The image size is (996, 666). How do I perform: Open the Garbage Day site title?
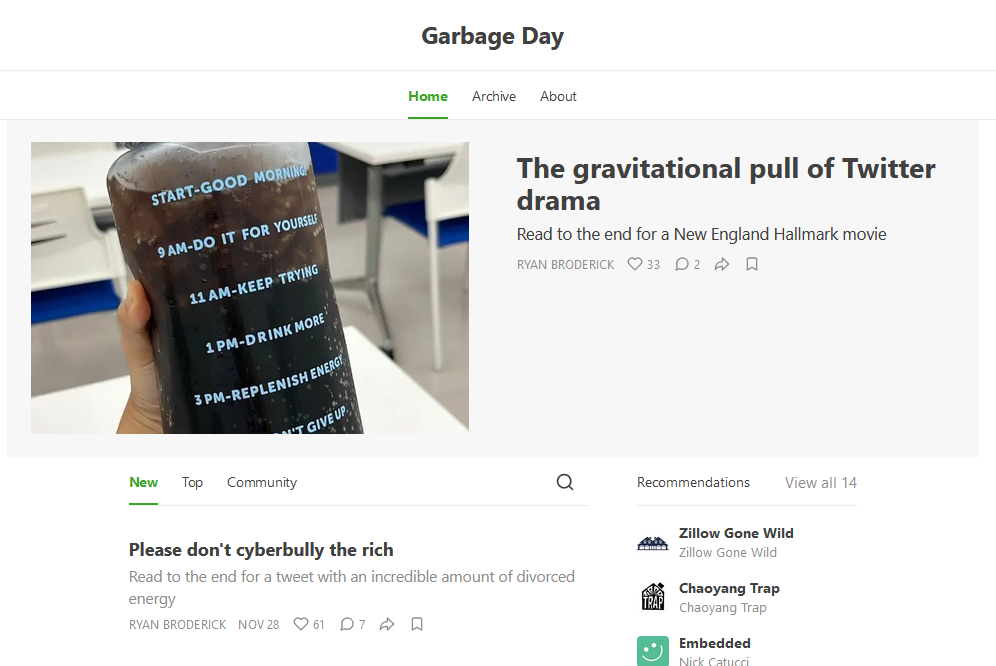(492, 36)
